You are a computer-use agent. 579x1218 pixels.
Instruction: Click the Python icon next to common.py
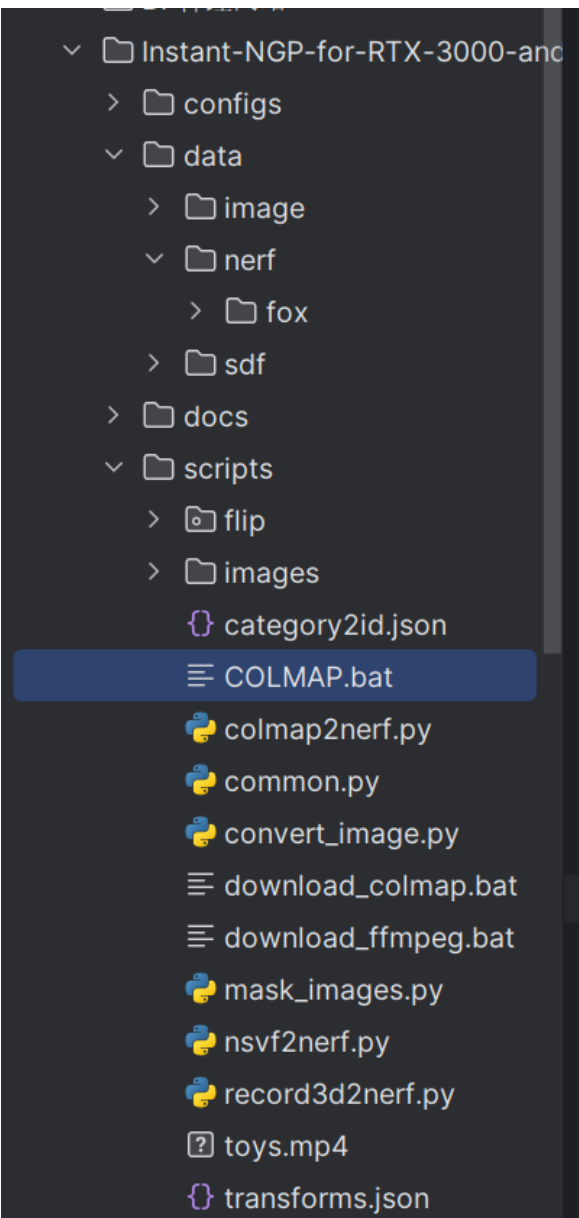click(201, 782)
